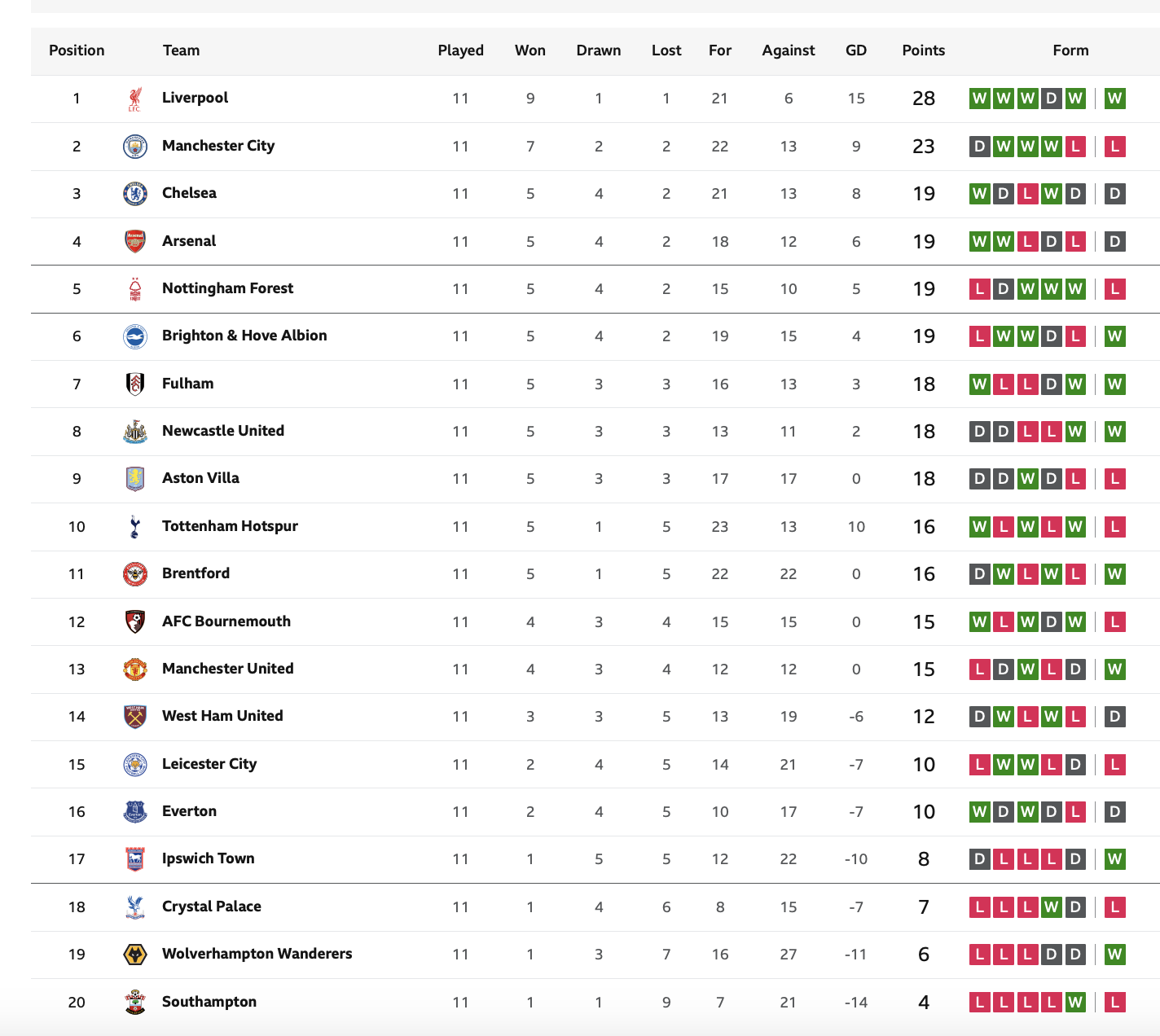The height and width of the screenshot is (1036, 1160).
Task: Click the Liverpool club crest icon
Action: [134, 99]
